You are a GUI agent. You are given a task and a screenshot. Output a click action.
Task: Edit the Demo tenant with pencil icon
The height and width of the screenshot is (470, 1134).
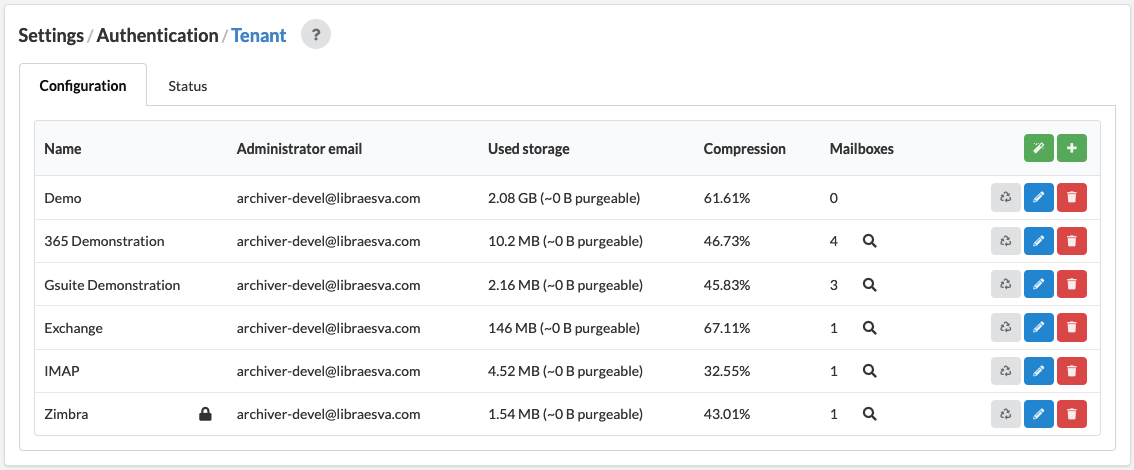1039,197
